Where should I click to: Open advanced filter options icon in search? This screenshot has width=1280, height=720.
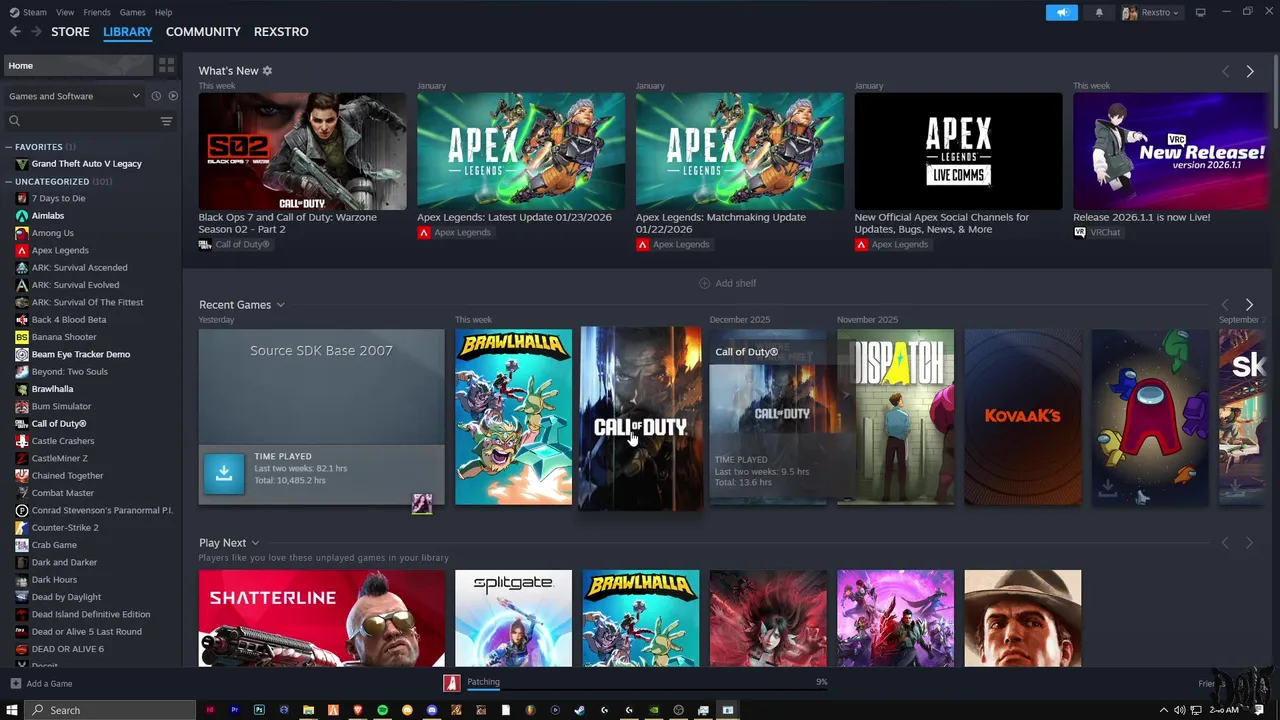click(166, 121)
